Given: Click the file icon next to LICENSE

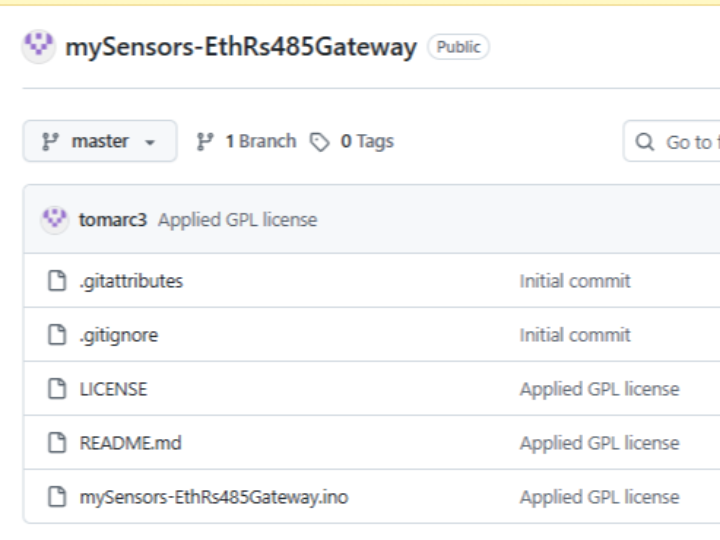Looking at the screenshot, I should [x=58, y=389].
